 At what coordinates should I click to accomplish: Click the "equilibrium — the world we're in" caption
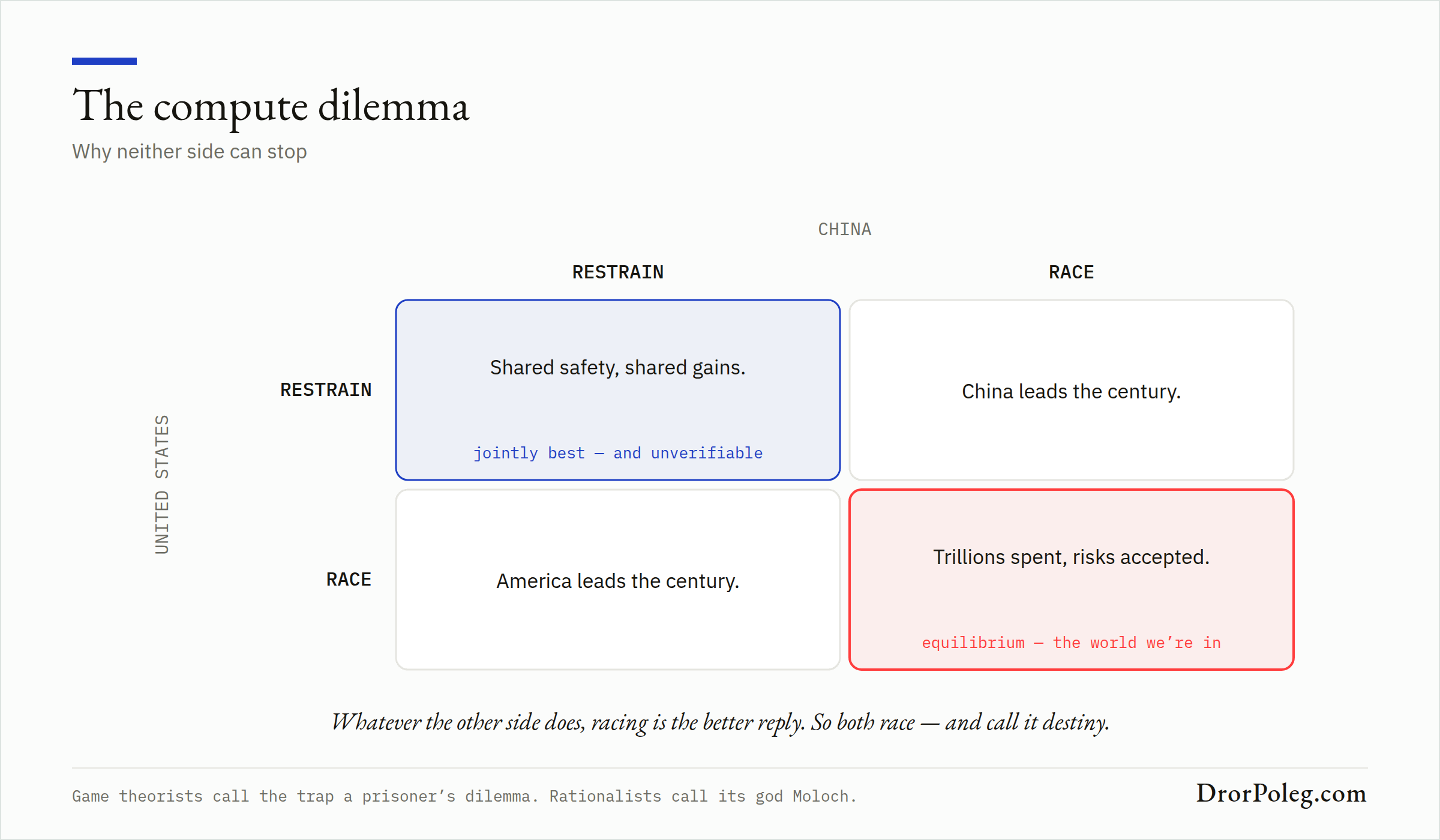pos(1072,643)
